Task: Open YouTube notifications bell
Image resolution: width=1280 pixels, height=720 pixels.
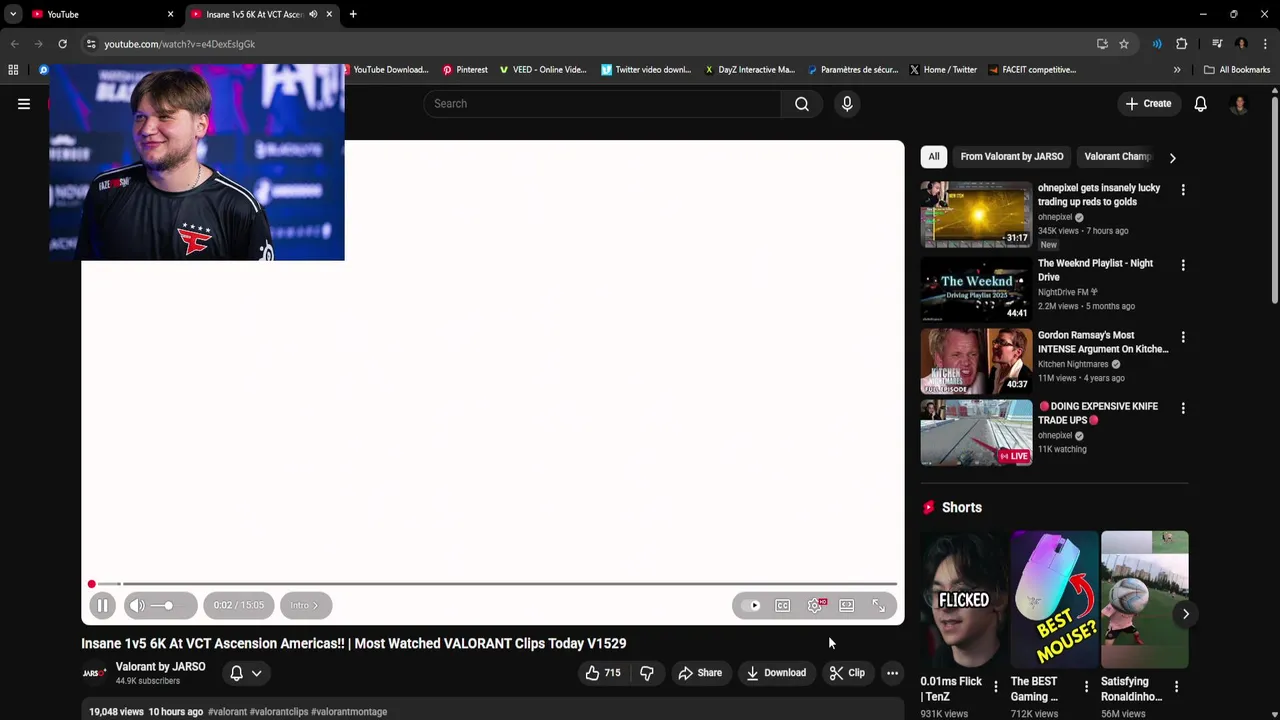Action: pos(1201,104)
